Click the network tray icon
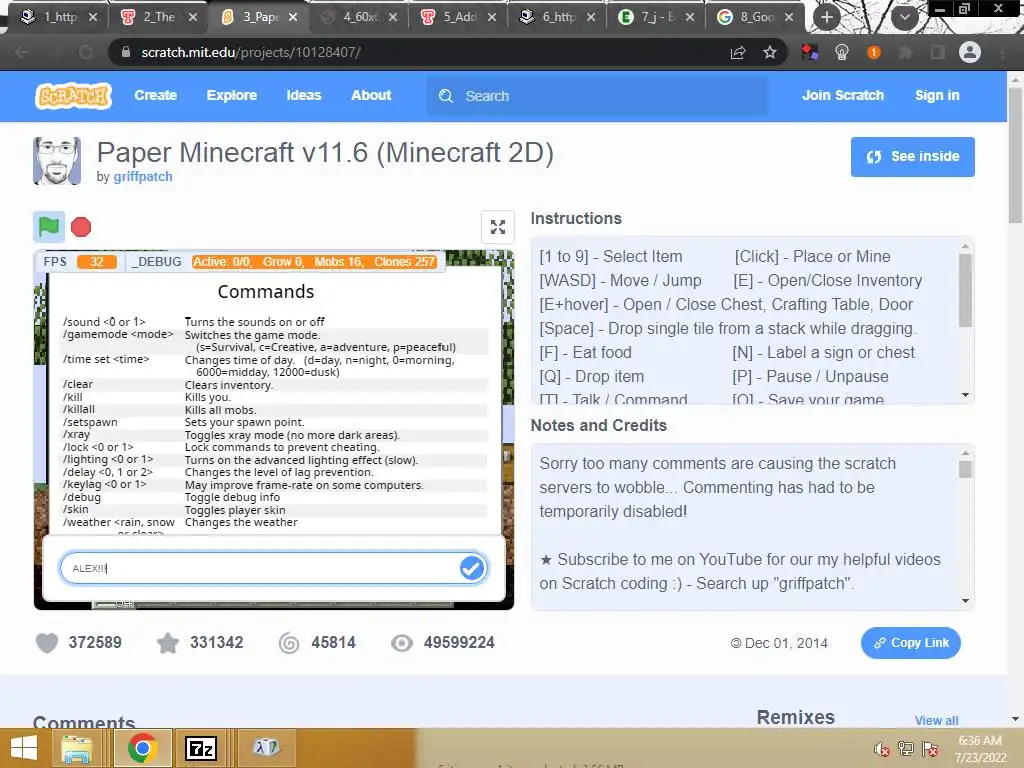The image size is (1024, 768). coord(906,749)
